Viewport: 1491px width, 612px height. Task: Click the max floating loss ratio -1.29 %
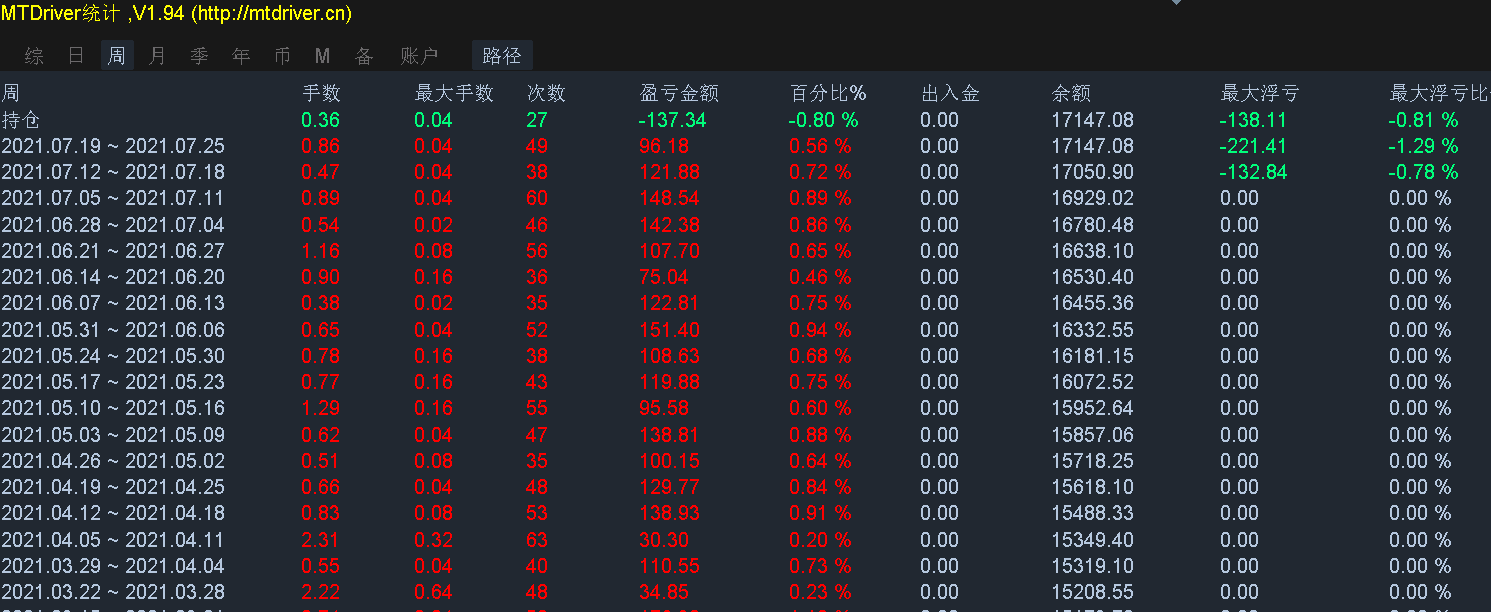1424,146
